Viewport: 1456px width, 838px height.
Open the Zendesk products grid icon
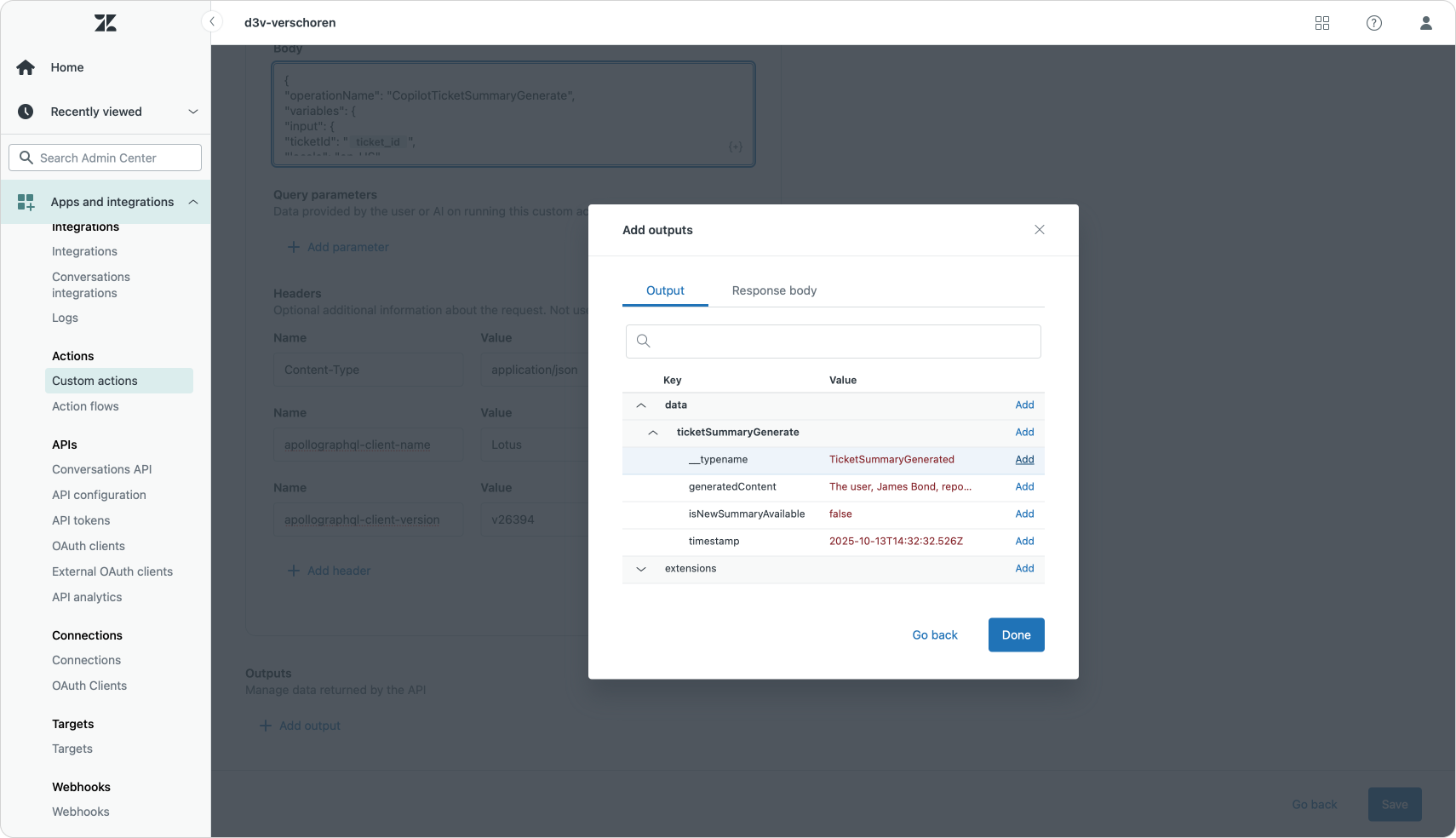coord(1322,23)
